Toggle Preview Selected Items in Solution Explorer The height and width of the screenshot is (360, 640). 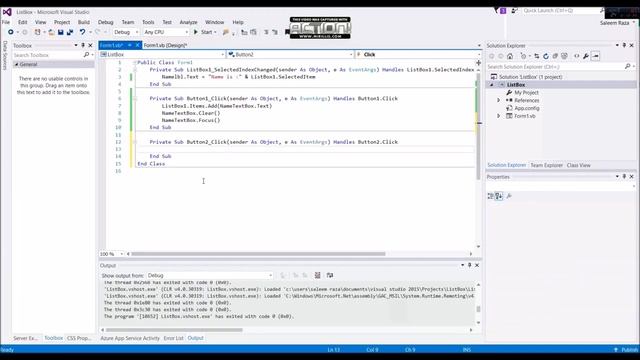click(596, 56)
